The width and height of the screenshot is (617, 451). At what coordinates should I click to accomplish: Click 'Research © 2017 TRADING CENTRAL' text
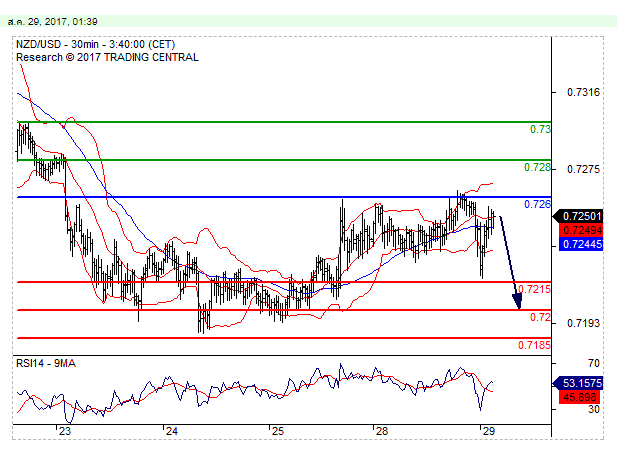tap(107, 57)
